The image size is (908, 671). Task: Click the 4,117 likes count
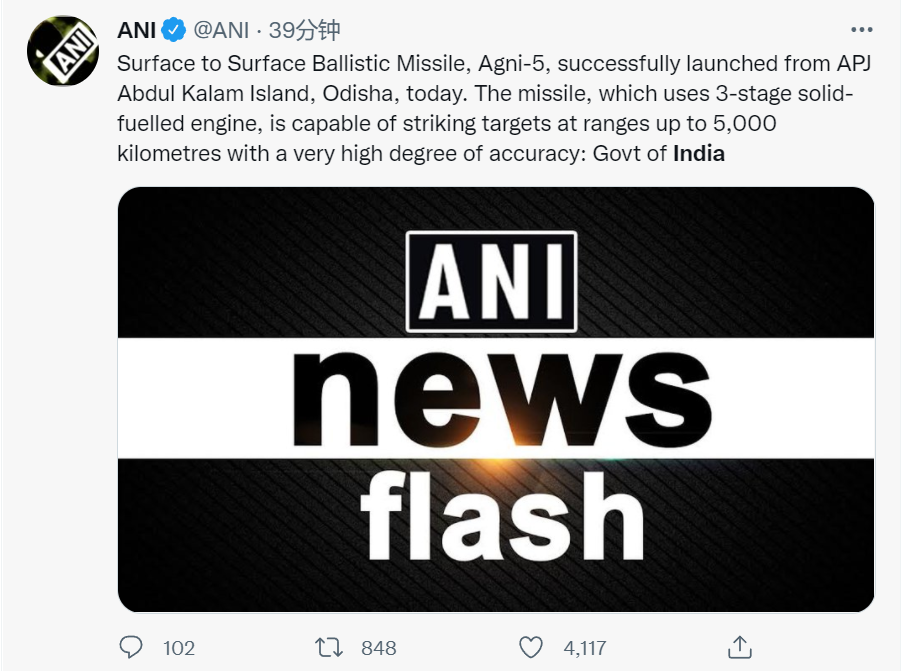click(x=585, y=648)
